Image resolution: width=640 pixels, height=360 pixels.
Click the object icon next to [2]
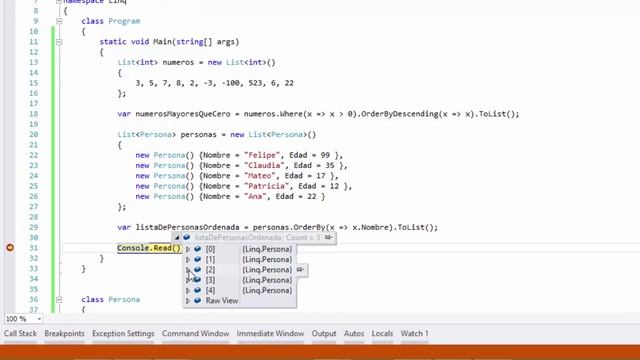pyautogui.click(x=198, y=269)
